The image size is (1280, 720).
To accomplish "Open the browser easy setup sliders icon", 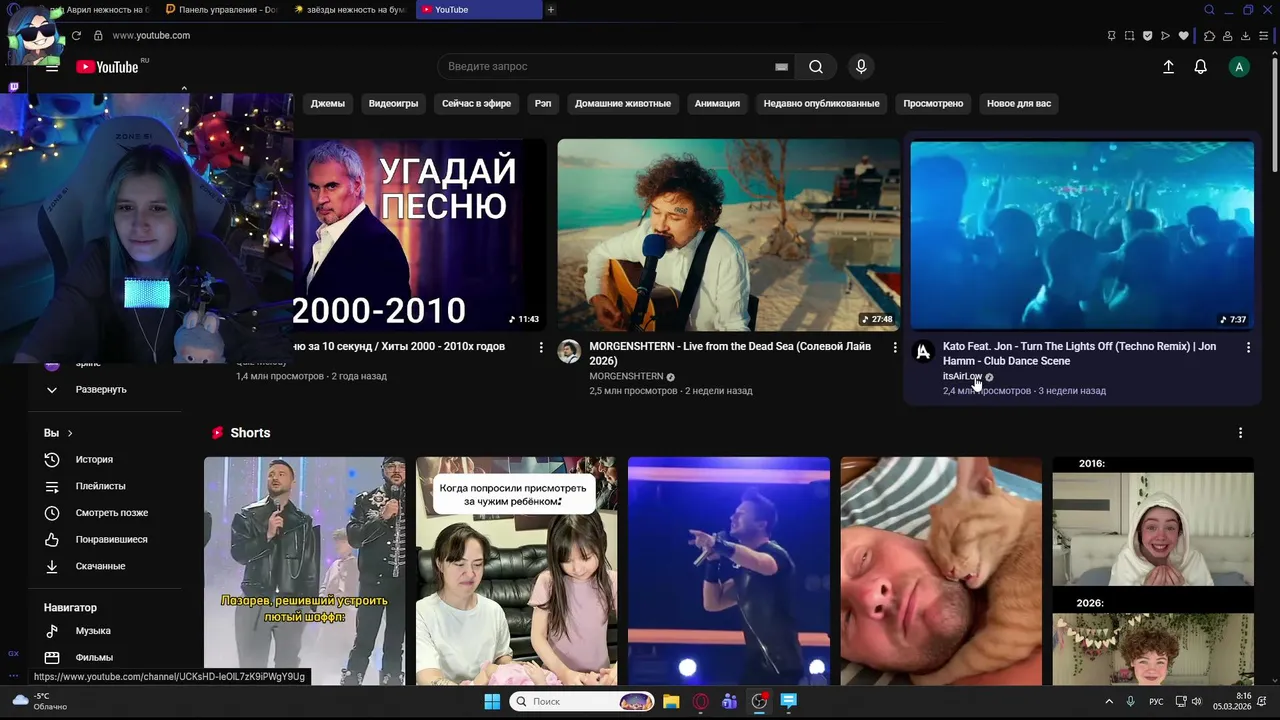I will (1264, 36).
